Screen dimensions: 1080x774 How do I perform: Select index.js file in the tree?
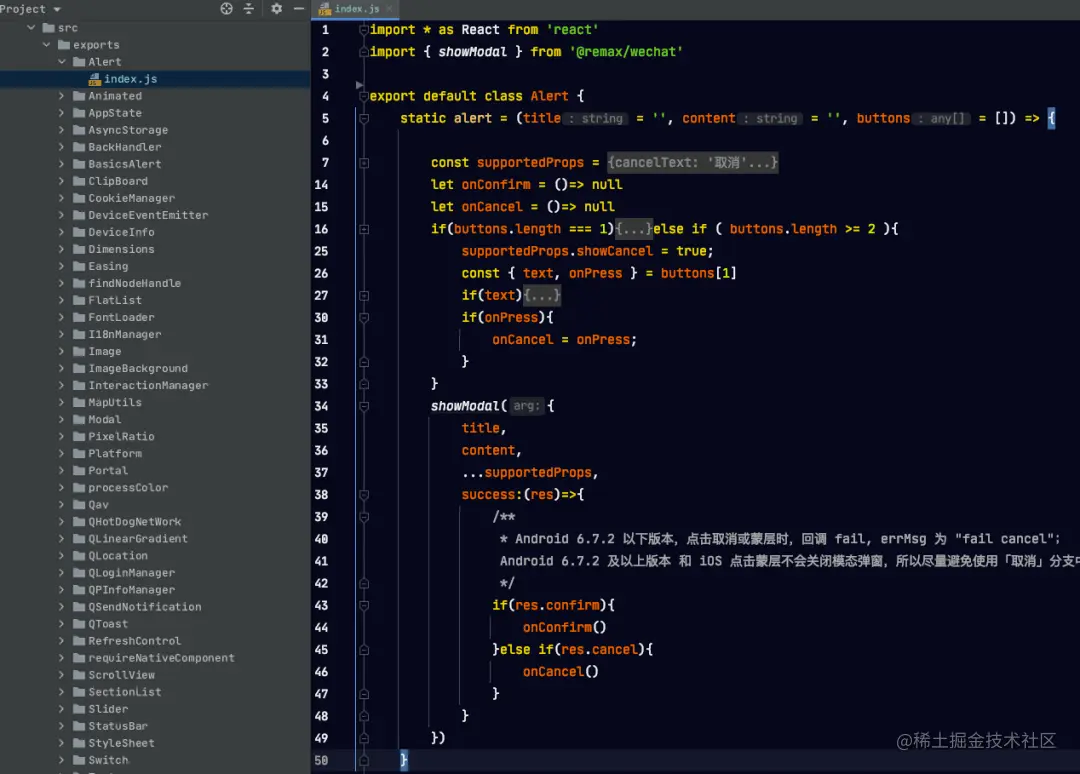coord(130,79)
